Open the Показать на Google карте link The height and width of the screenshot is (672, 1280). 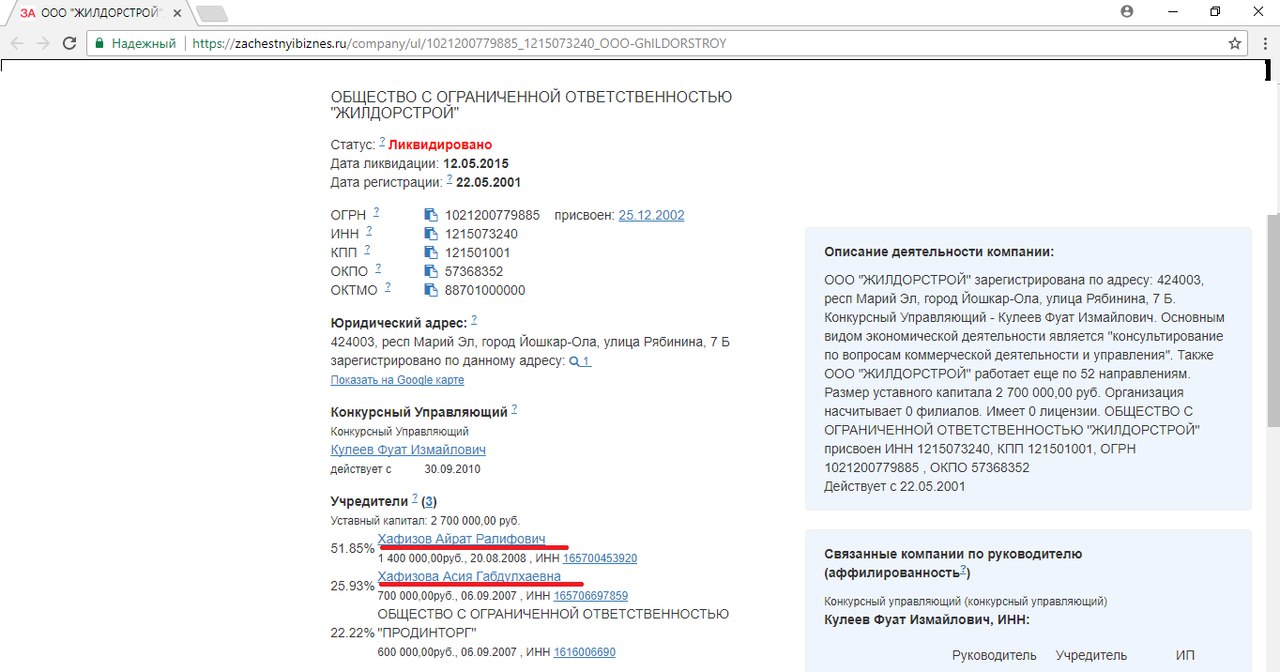pyautogui.click(x=397, y=380)
